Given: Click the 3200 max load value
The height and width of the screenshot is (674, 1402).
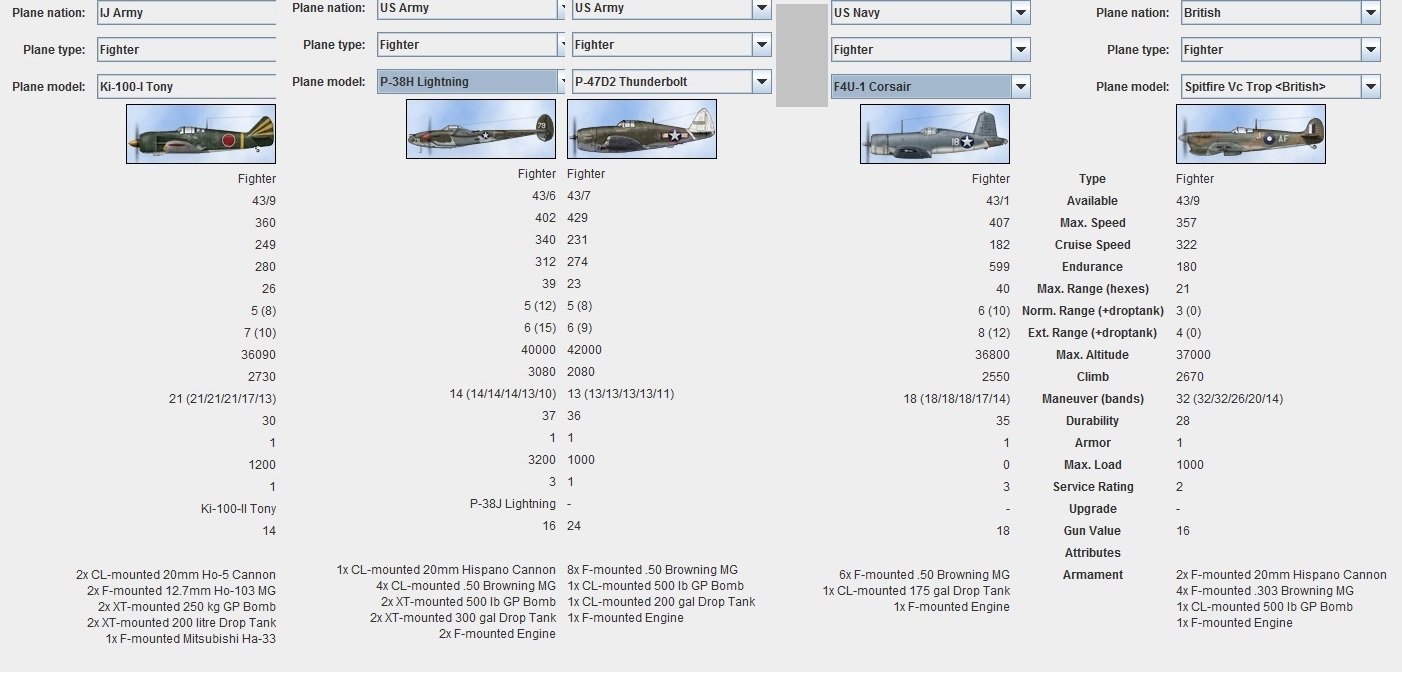Looking at the screenshot, I should click(541, 460).
